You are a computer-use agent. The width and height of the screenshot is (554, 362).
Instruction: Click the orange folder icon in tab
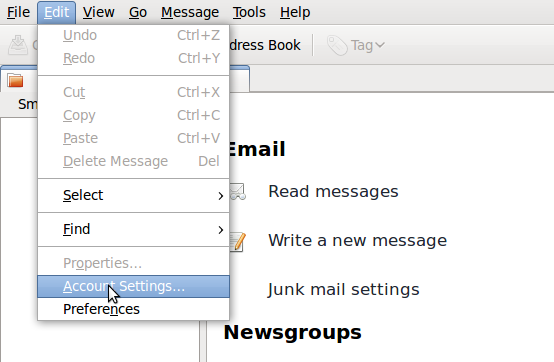click(x=15, y=80)
